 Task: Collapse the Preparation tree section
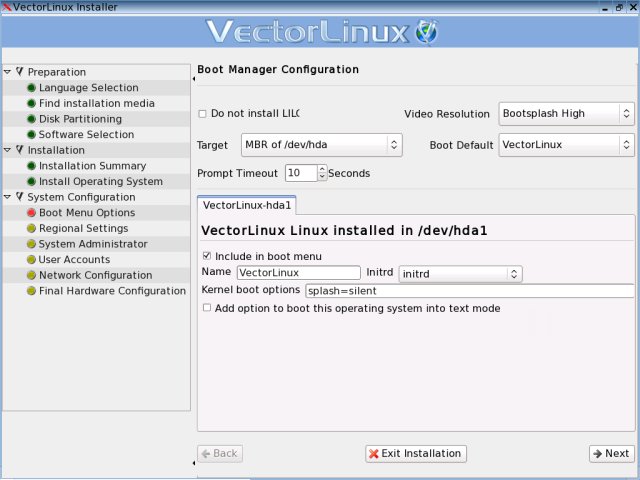pyautogui.click(x=7, y=72)
